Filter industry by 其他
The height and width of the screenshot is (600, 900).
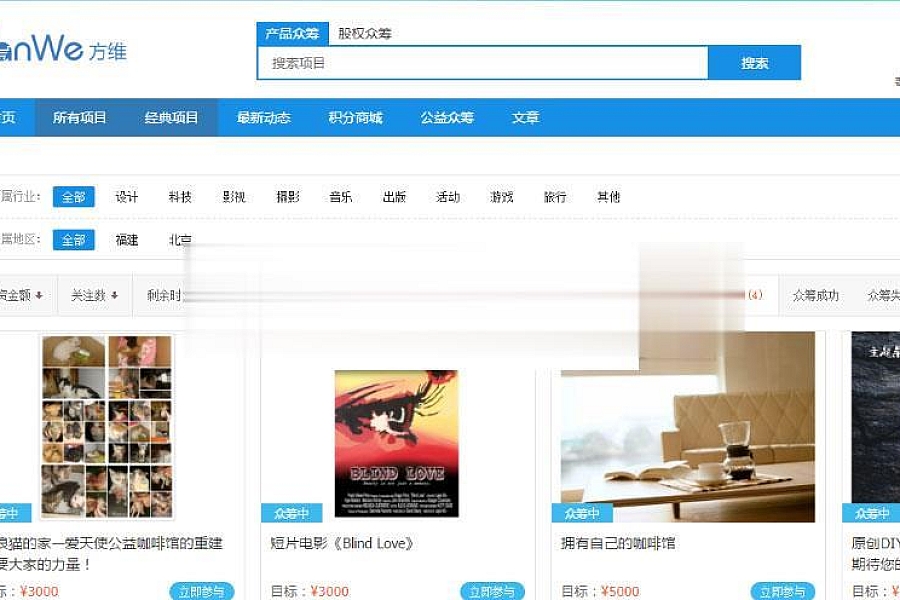608,197
